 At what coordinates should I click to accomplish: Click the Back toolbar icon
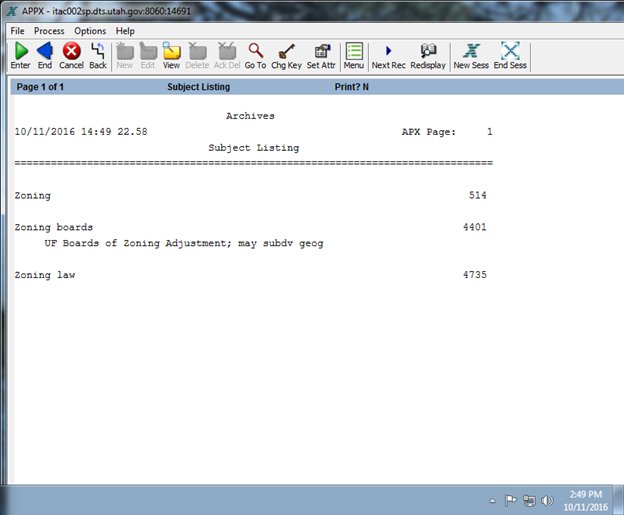pos(98,51)
